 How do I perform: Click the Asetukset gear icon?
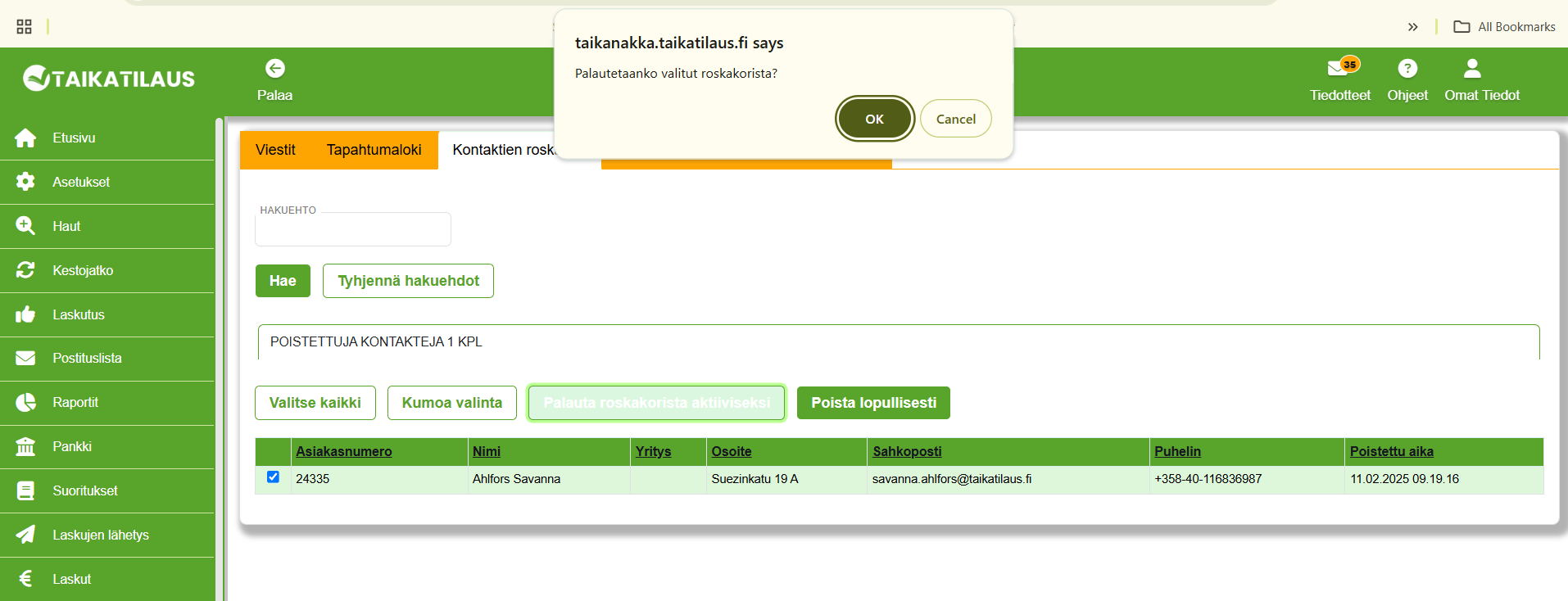coord(25,182)
